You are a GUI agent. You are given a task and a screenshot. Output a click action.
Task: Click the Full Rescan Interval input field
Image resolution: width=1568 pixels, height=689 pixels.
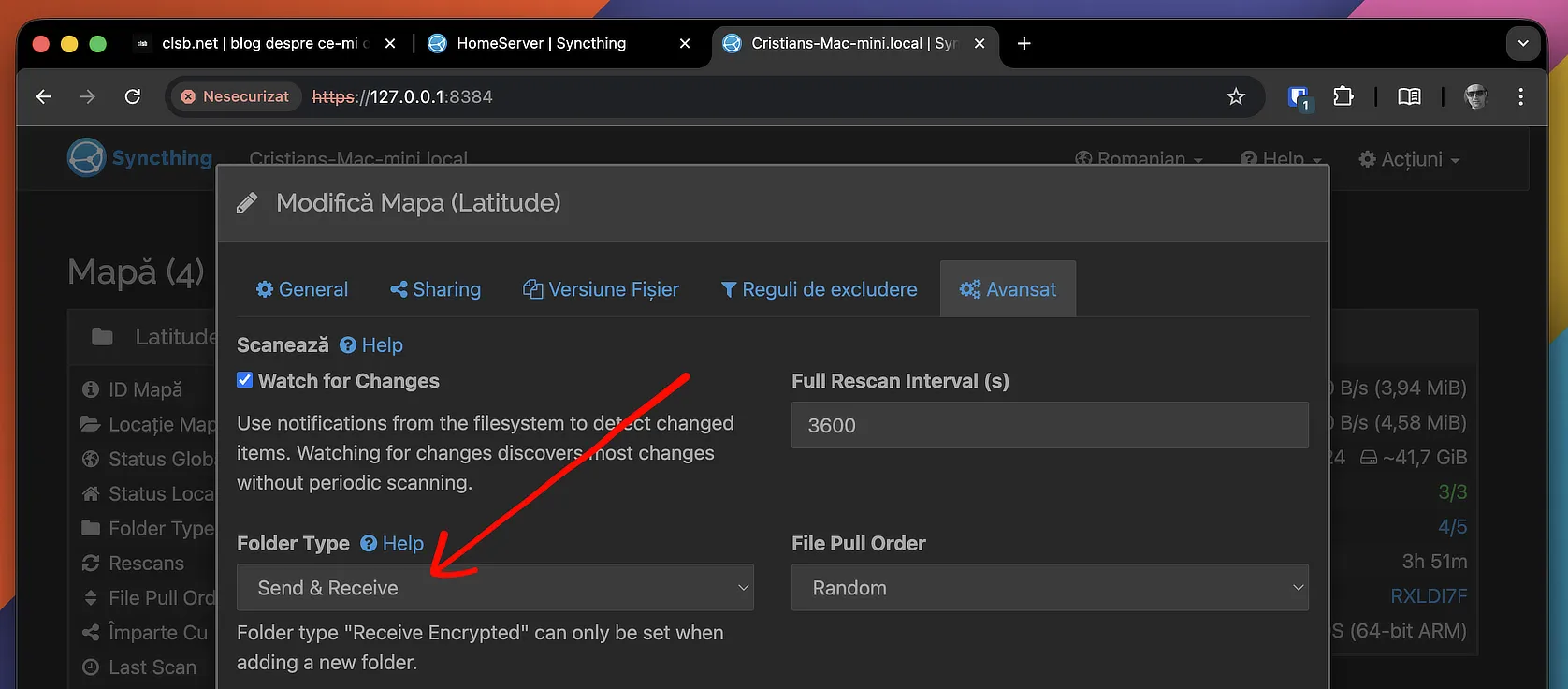coord(1050,425)
